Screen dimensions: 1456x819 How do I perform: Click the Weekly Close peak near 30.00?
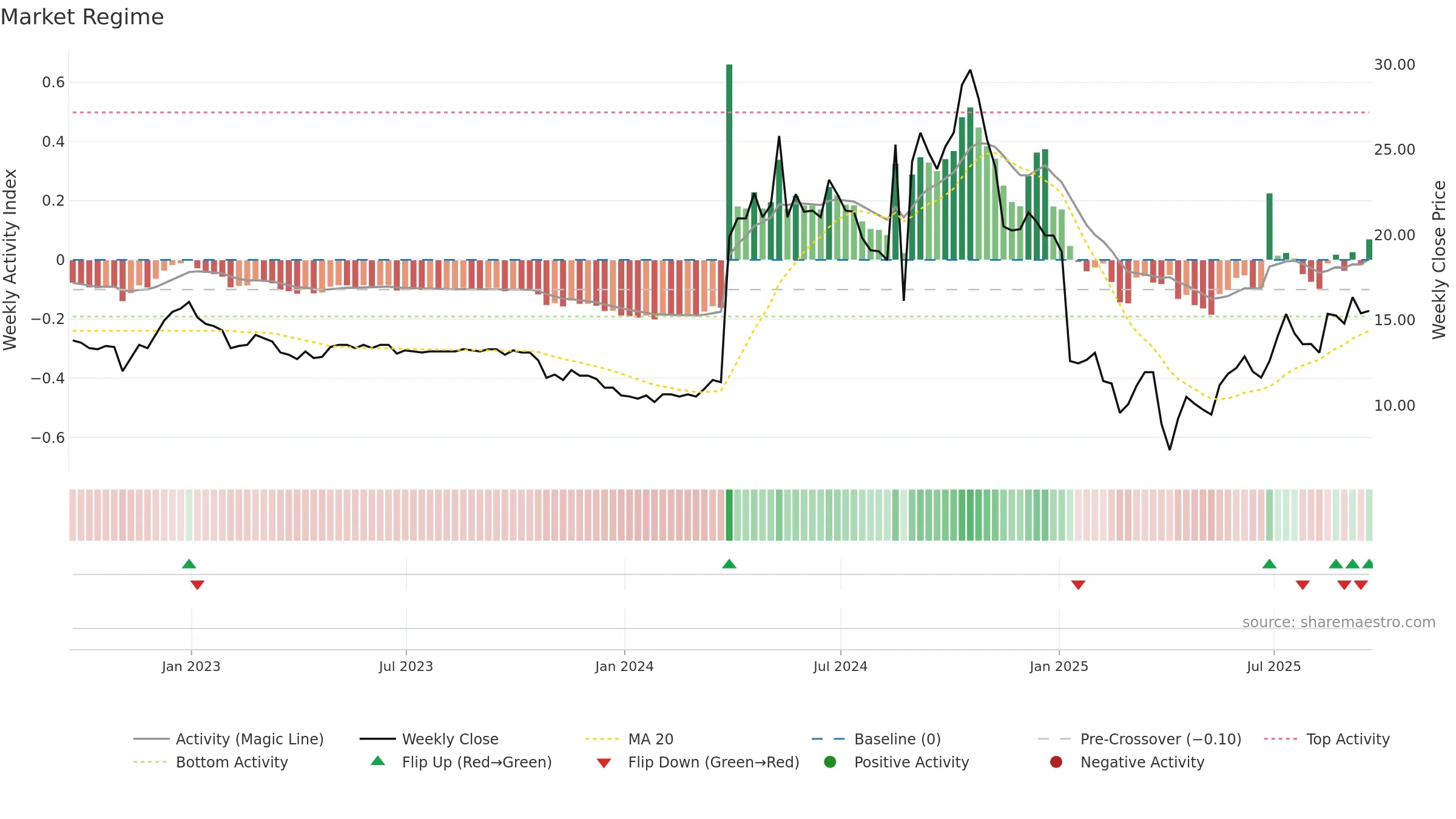(x=970, y=70)
